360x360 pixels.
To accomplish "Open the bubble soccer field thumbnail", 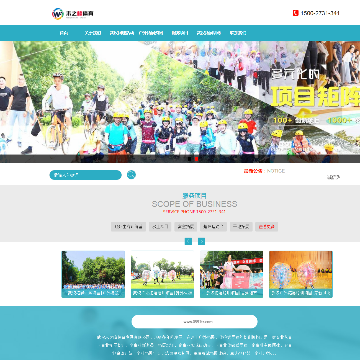I will tap(162, 274).
